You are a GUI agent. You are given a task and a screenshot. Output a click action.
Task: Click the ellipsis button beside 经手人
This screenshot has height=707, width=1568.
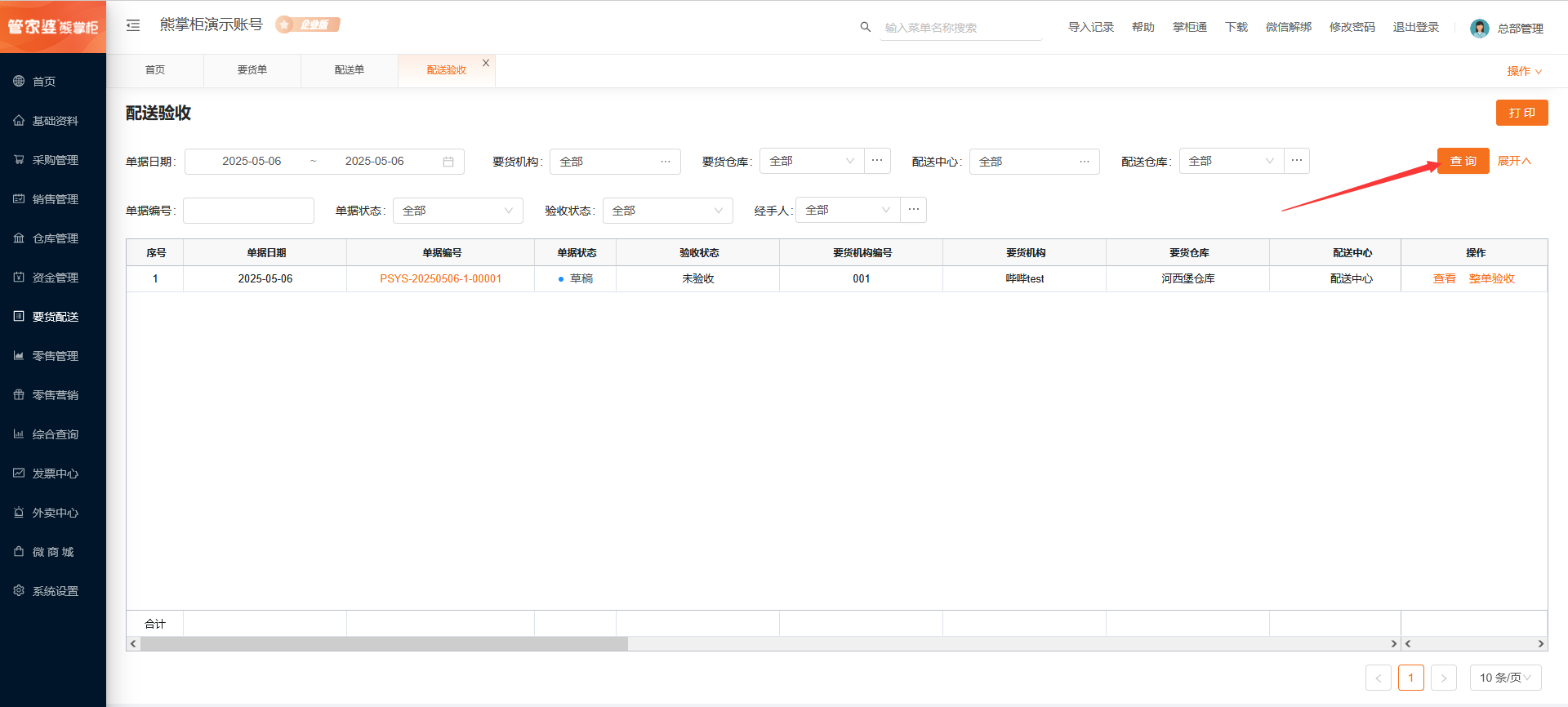pyautogui.click(x=914, y=210)
